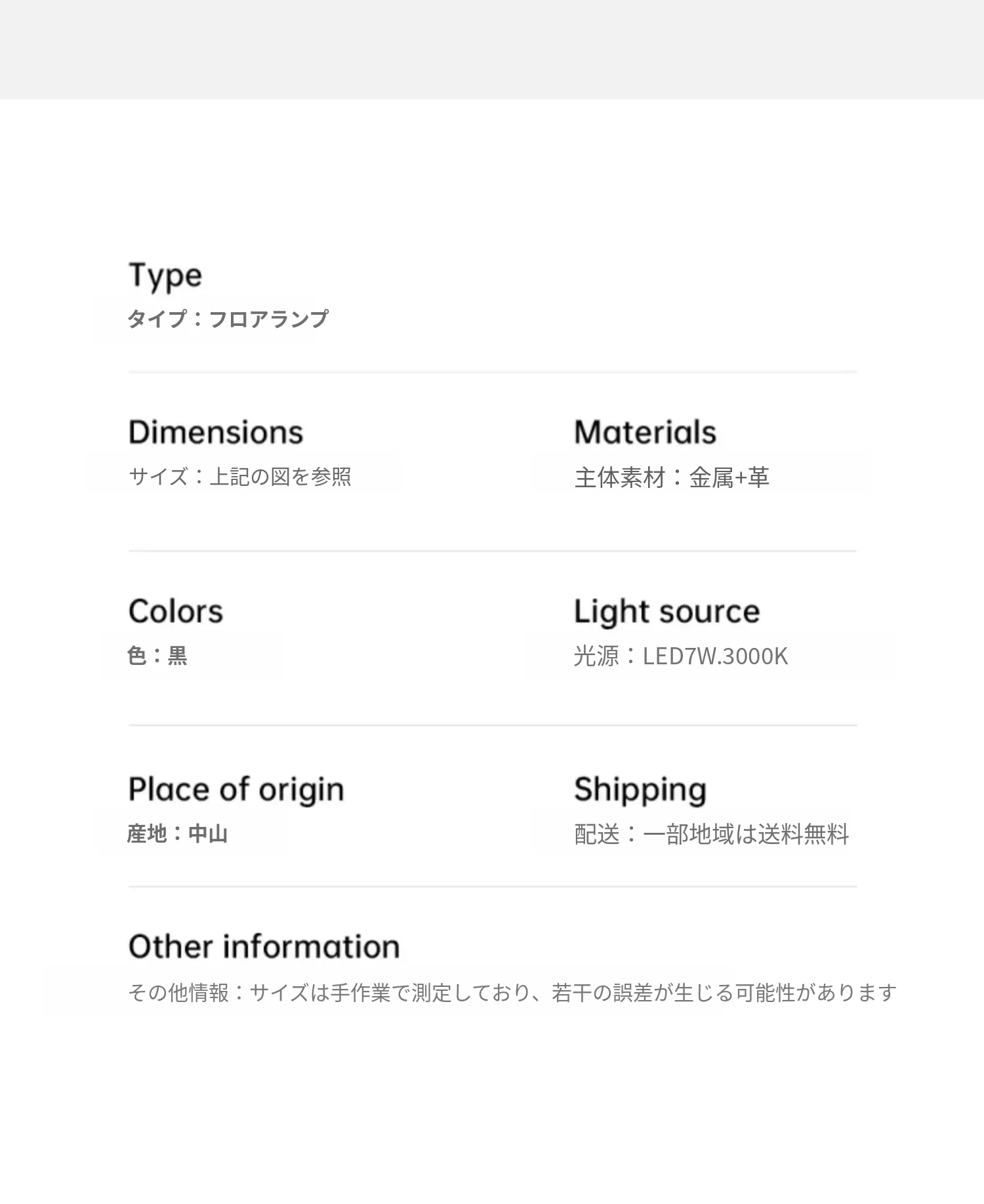The image size is (984, 1204).
Task: Click the "Other information" heading
Action: point(264,947)
